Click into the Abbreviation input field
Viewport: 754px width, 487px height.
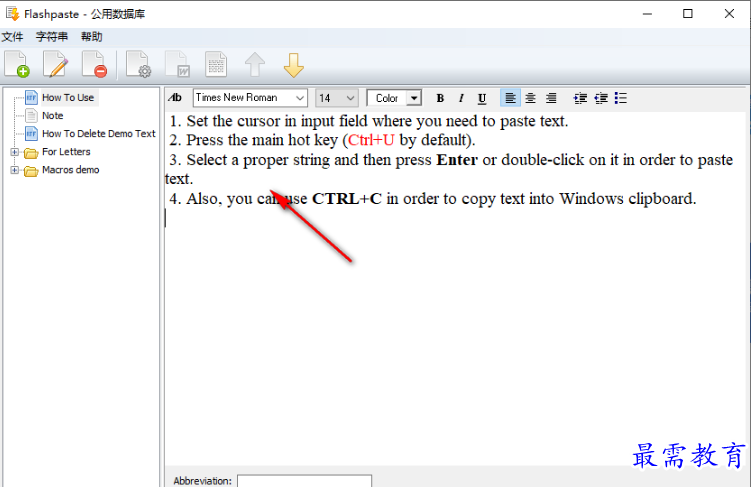click(x=304, y=481)
